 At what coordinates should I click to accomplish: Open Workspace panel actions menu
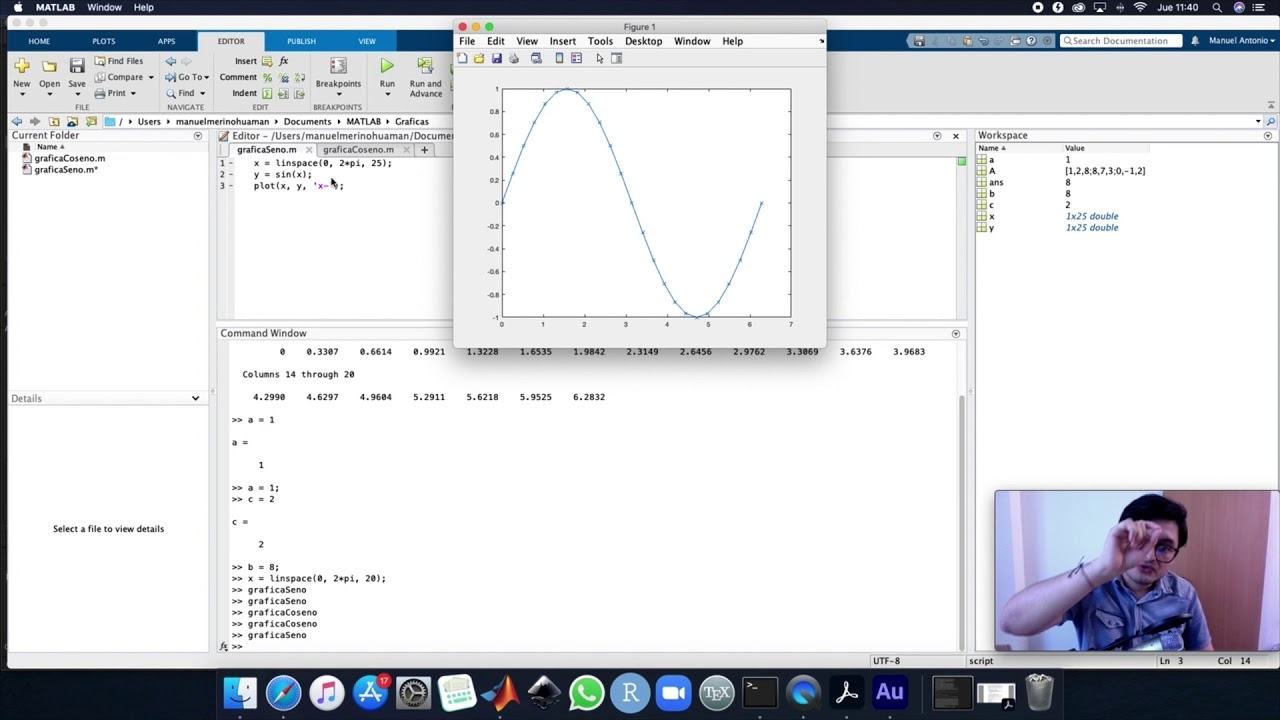tap(1268, 136)
